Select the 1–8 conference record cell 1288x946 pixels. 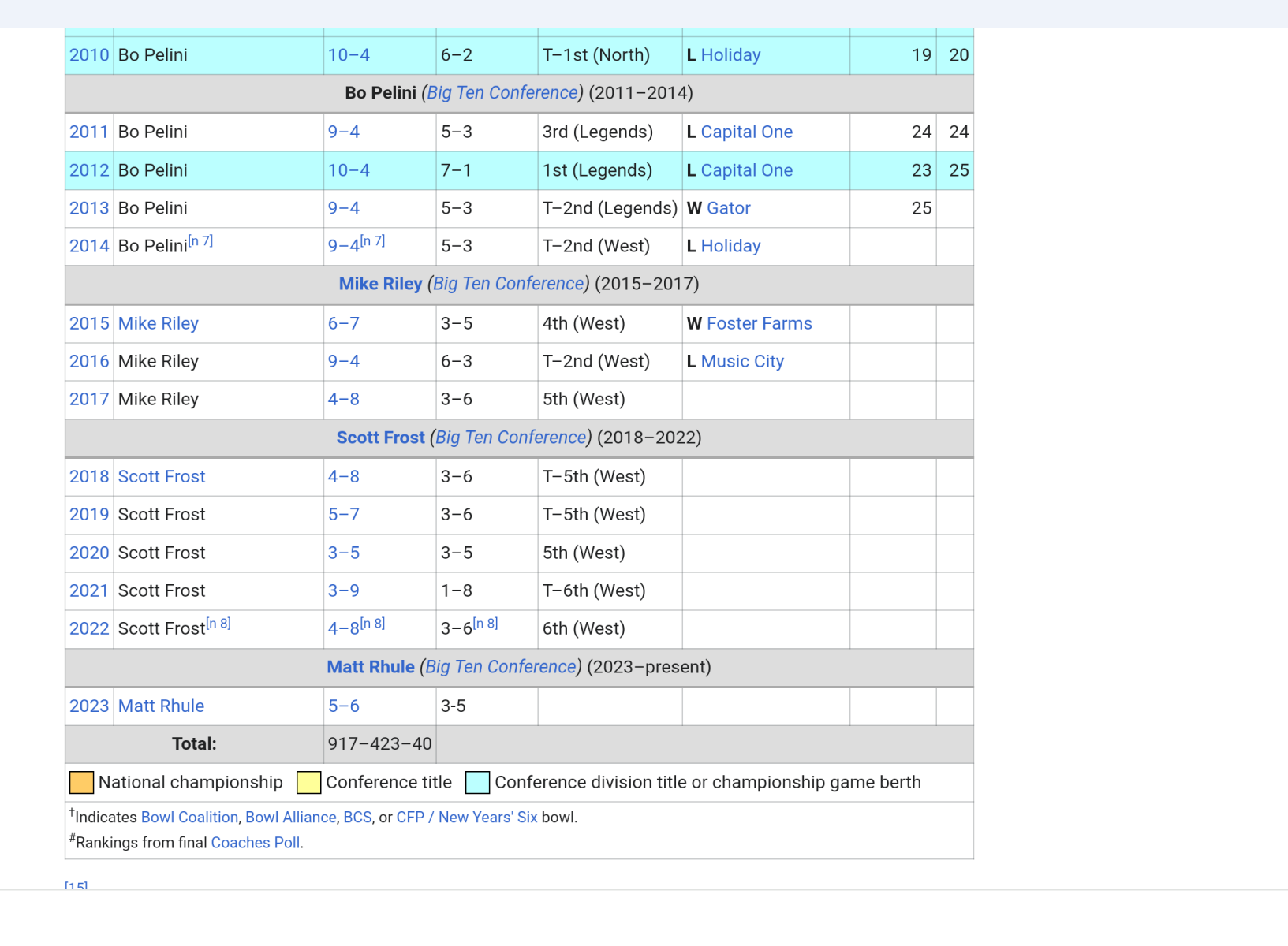pos(487,590)
